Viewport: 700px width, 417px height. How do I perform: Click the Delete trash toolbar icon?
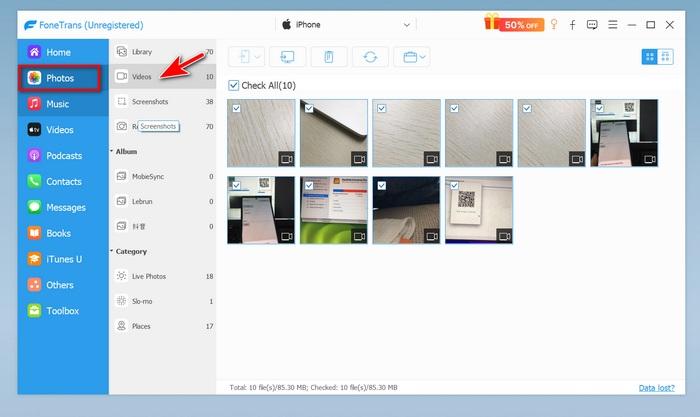328,57
